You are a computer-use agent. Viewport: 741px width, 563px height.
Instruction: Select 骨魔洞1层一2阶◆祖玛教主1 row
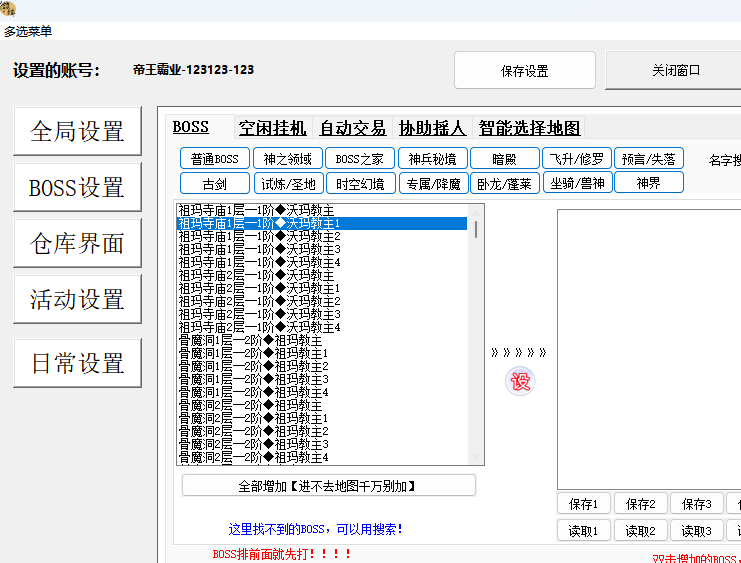(322, 354)
